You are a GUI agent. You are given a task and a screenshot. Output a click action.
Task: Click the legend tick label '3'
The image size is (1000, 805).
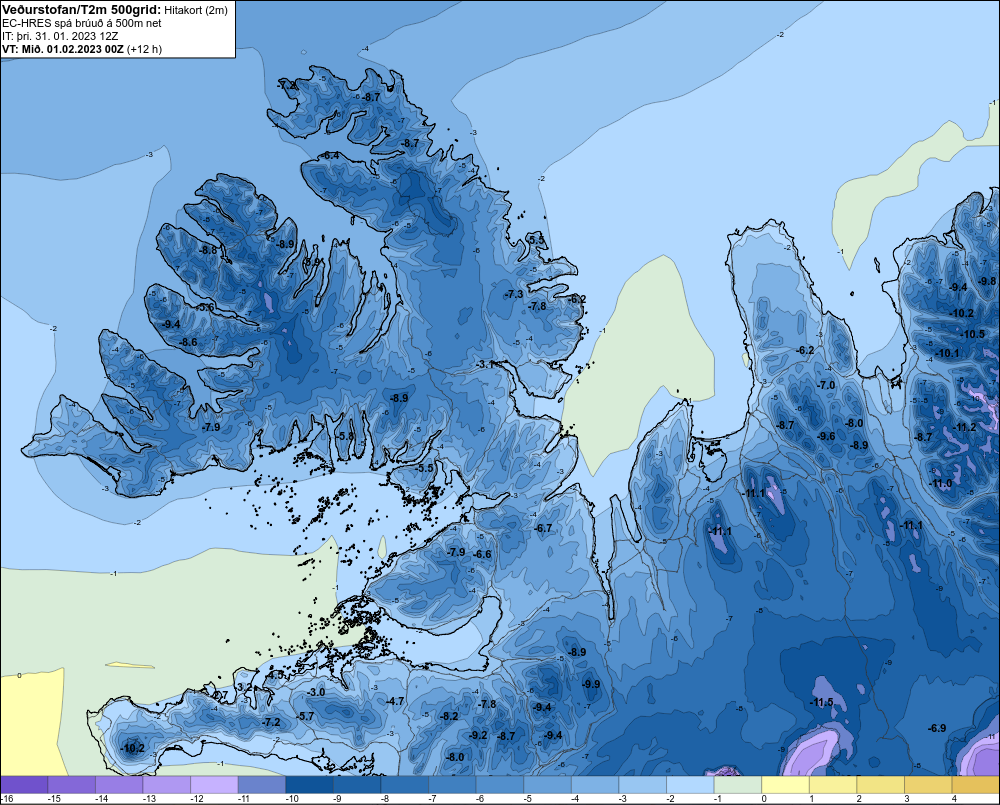coord(906,799)
